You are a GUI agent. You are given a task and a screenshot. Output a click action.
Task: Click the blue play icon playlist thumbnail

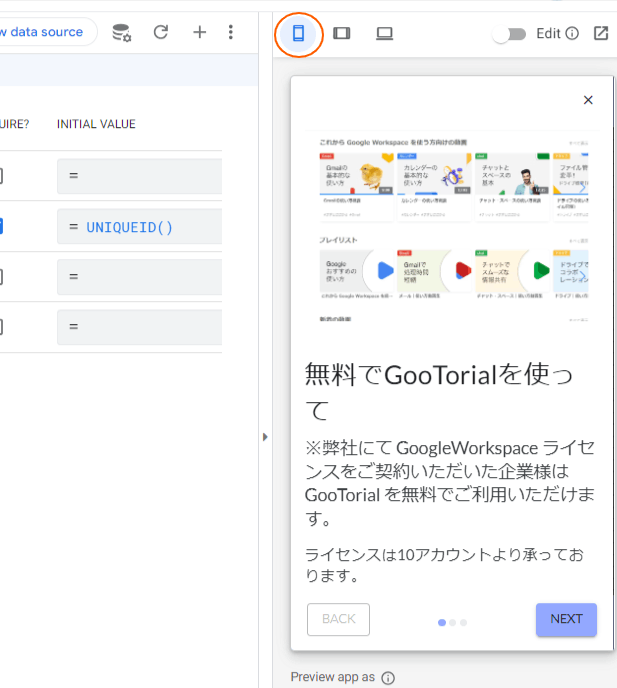pyautogui.click(x=357, y=271)
